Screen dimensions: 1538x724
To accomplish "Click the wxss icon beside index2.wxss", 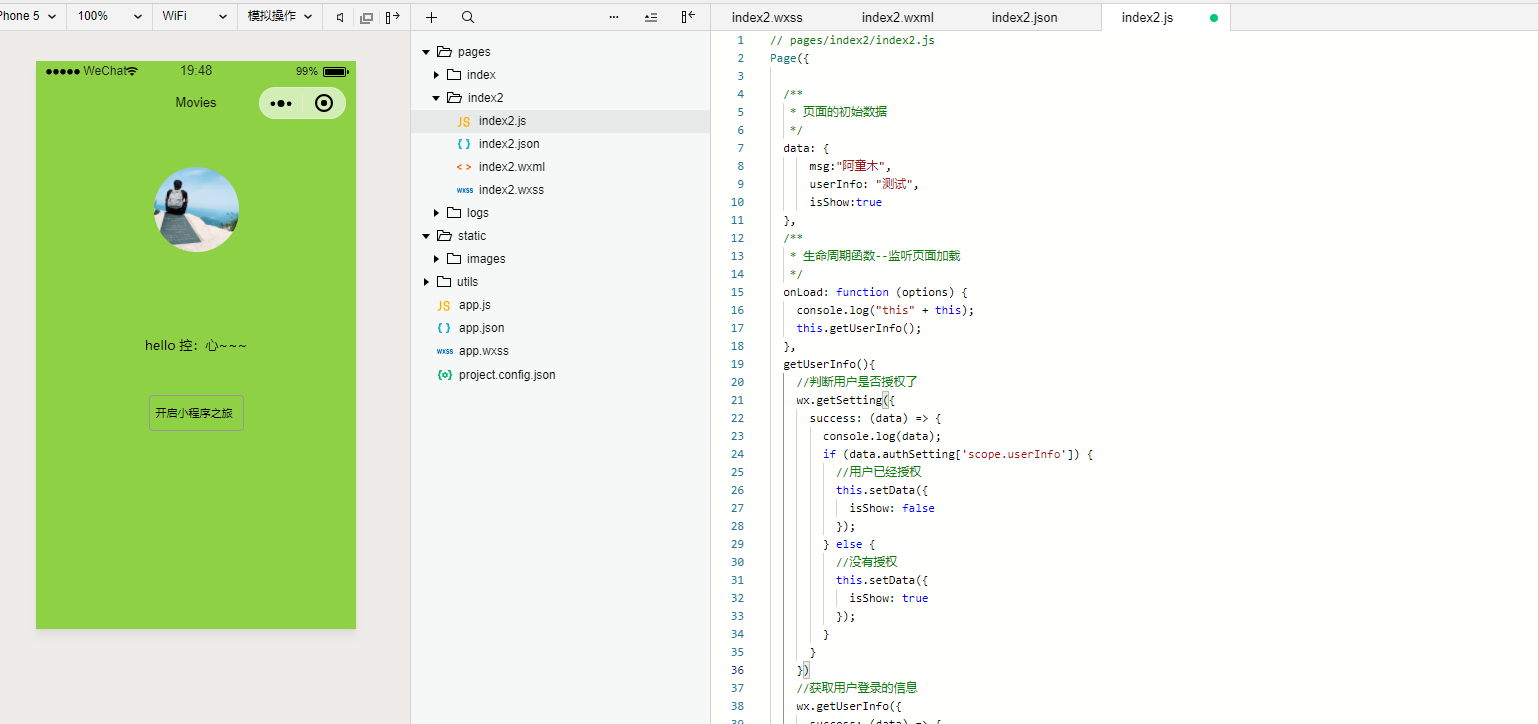I will coord(465,190).
